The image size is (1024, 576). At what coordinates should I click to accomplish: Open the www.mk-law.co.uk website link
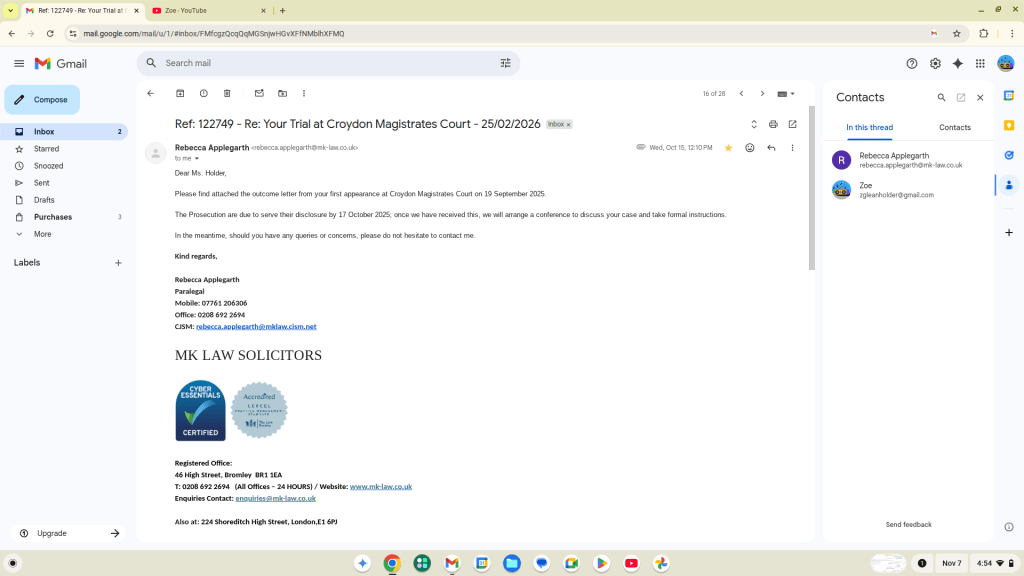380,486
